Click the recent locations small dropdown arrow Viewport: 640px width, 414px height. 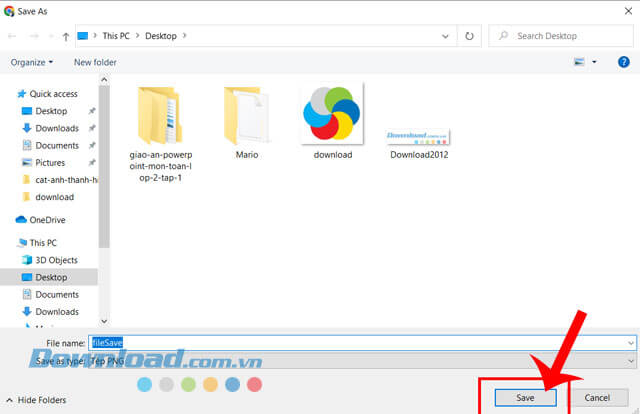[x=51, y=36]
